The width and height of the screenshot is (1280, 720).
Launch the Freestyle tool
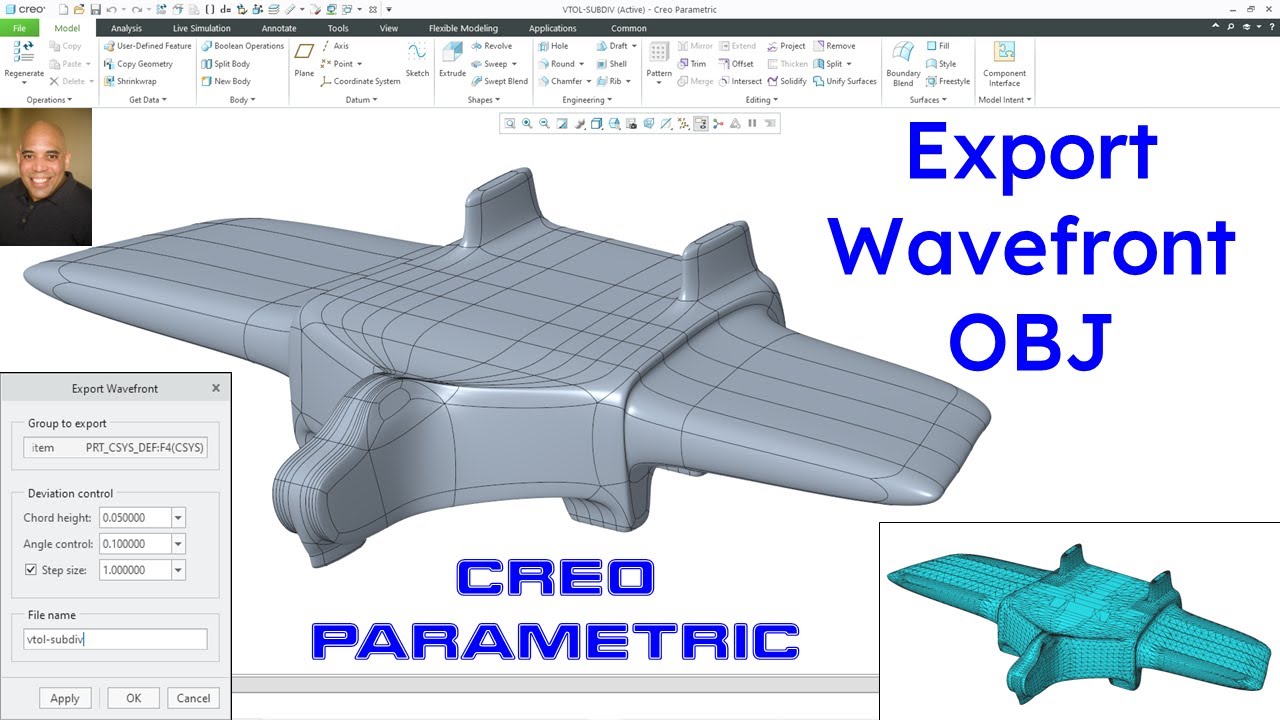tap(948, 81)
